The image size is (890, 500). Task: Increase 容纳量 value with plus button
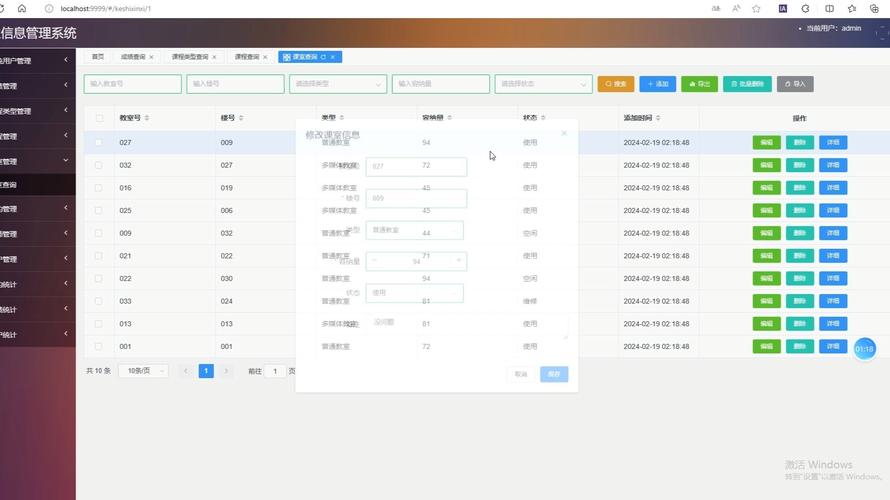pos(458,261)
